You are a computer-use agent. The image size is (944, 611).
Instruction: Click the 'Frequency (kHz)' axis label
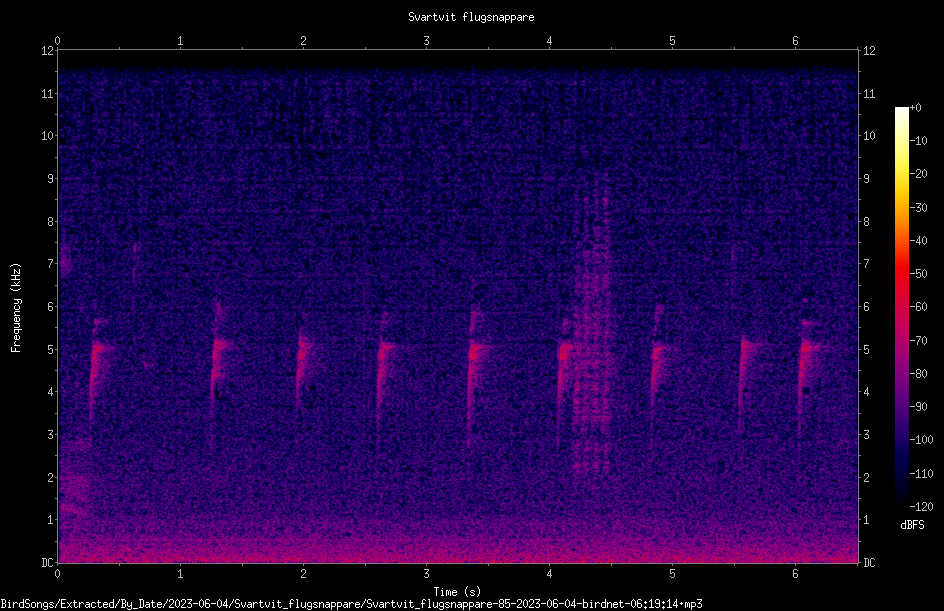pyautogui.click(x=16, y=307)
